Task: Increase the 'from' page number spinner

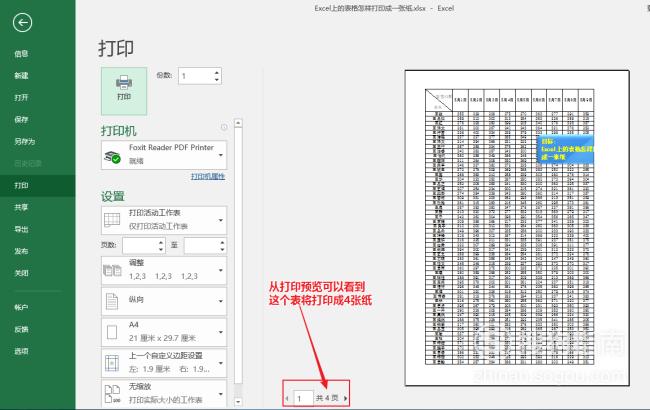Action: [x=161, y=242]
